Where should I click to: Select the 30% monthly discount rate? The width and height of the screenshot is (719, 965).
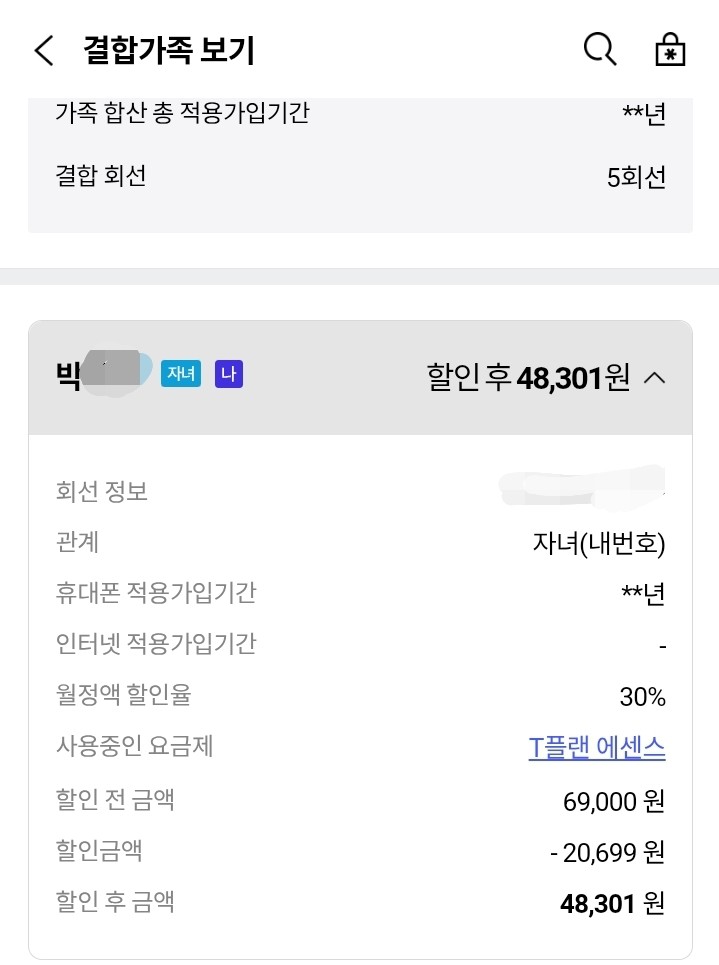pos(642,697)
